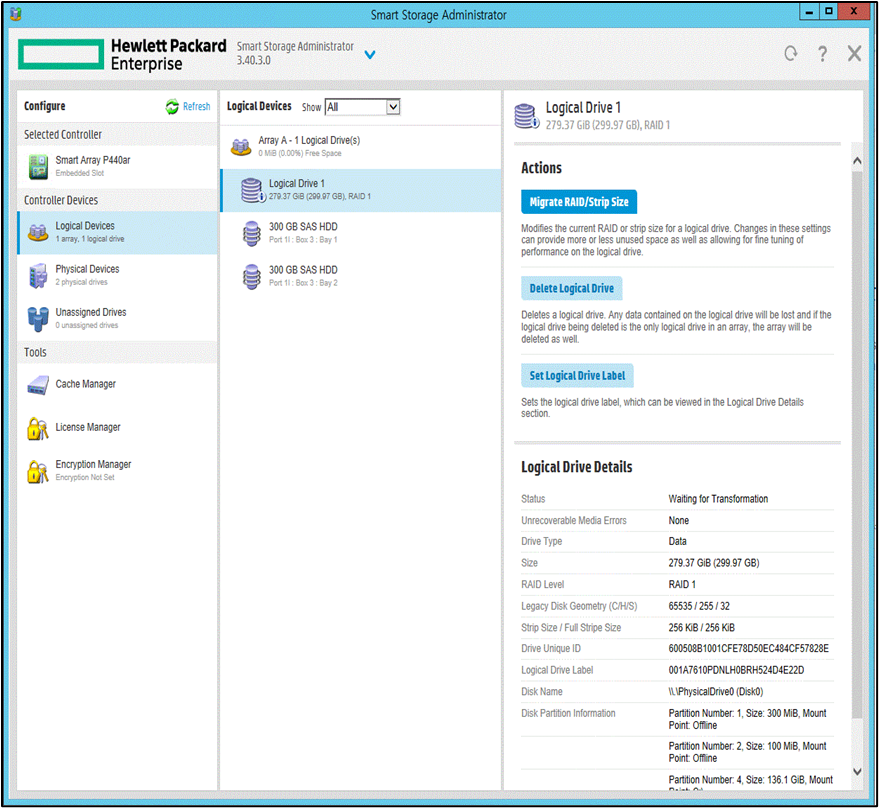Click the Legacy Disk Geometry value 65535 / 255 / 32
The image size is (879, 808).
(x=699, y=606)
